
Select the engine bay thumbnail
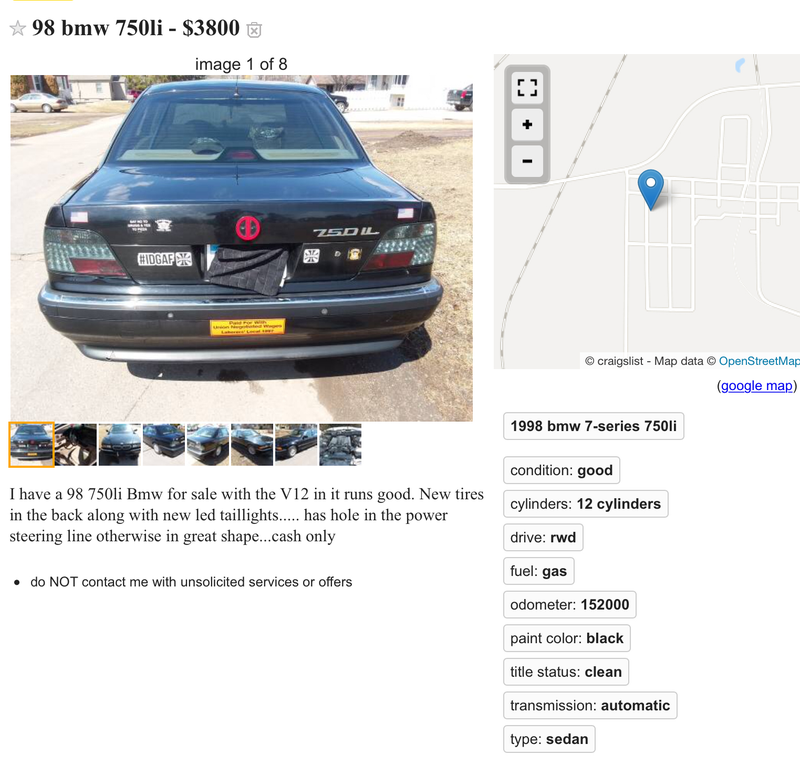click(x=340, y=444)
